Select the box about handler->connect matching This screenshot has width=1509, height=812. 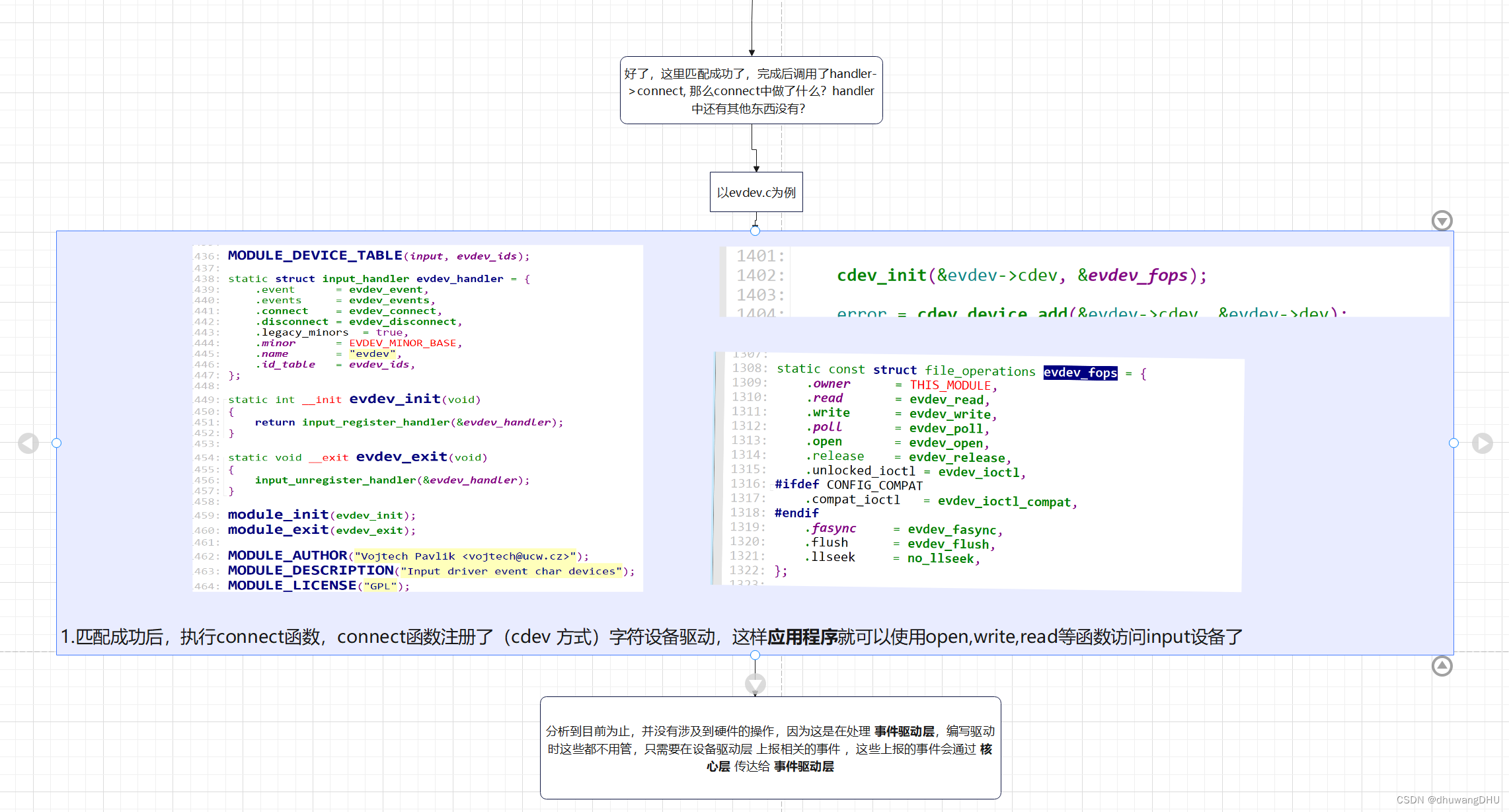(x=752, y=91)
